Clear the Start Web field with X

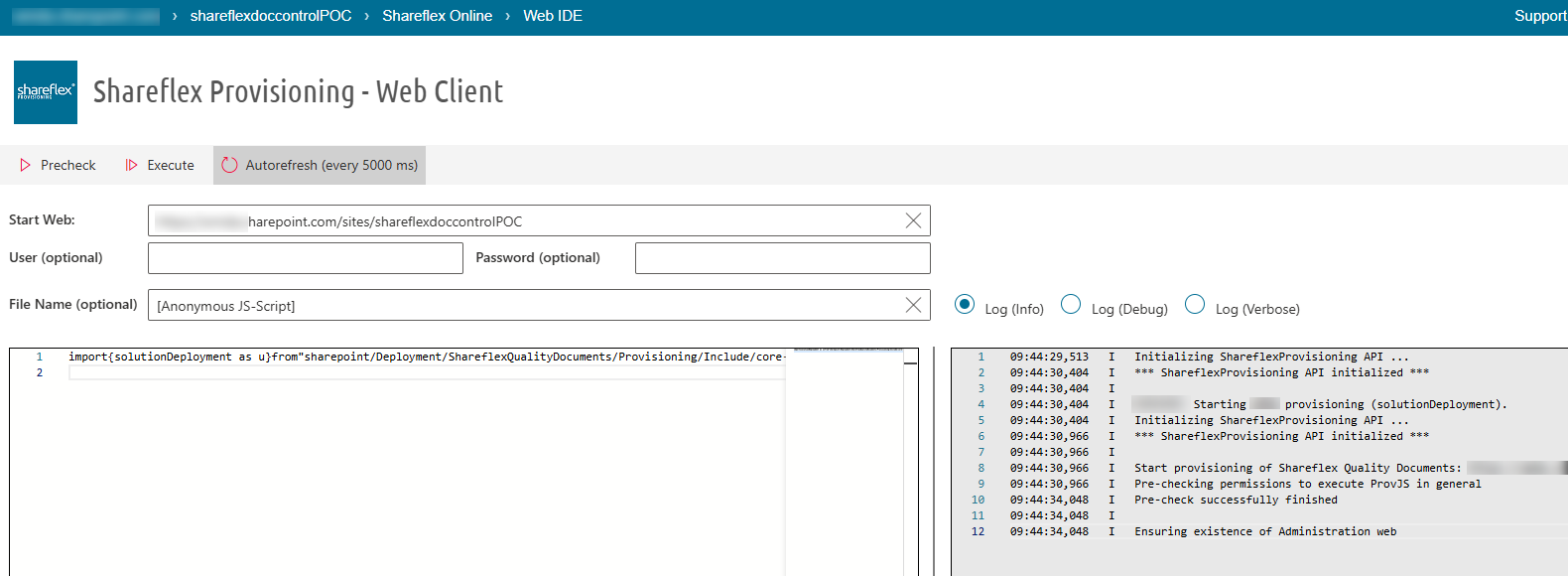click(x=914, y=220)
